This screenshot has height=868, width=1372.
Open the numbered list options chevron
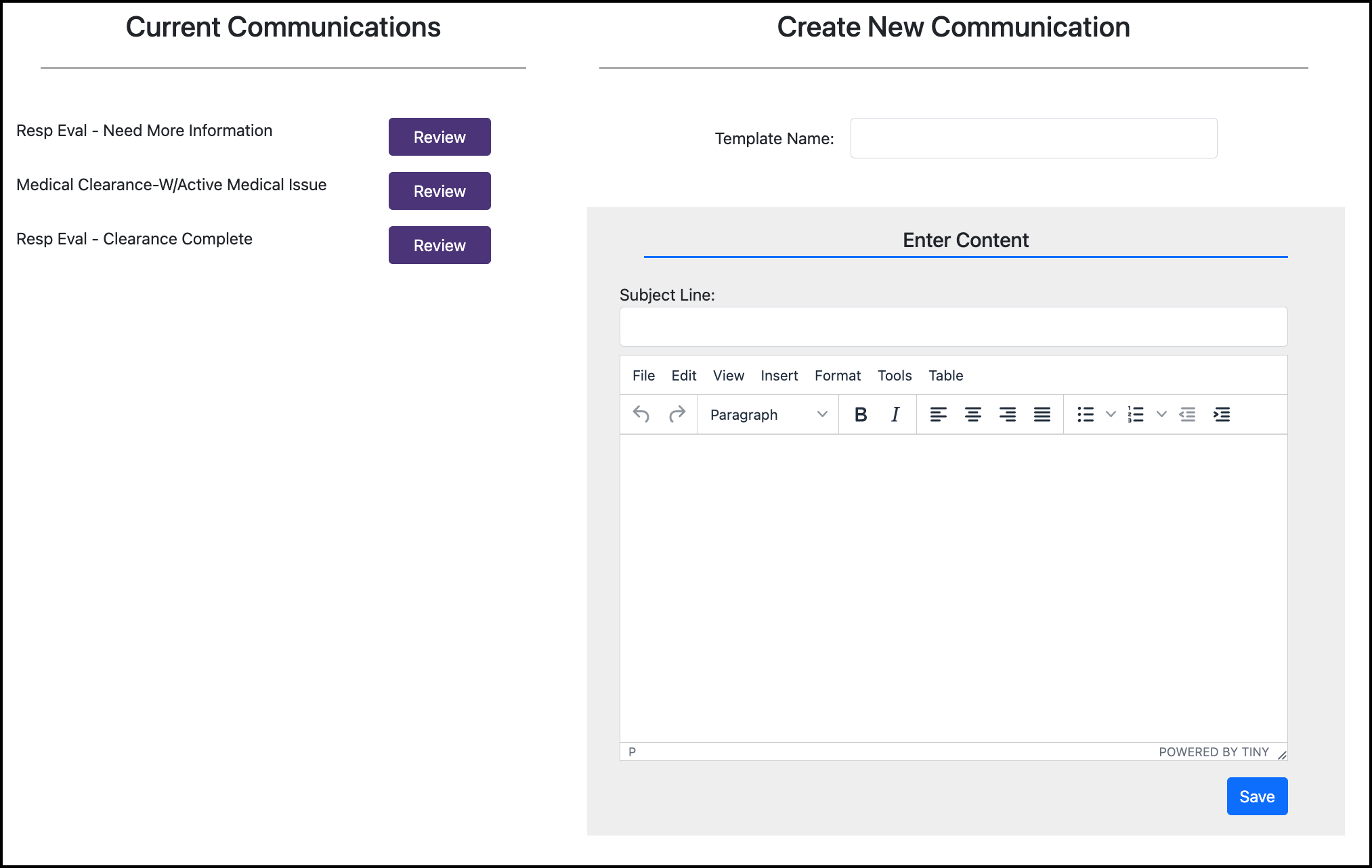(1162, 414)
